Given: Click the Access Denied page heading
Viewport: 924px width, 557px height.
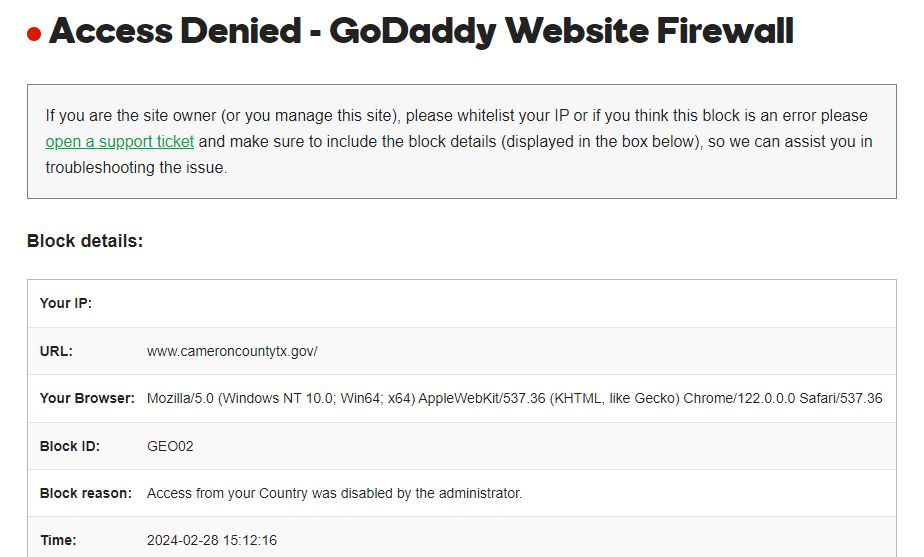Looking at the screenshot, I should pos(420,33).
